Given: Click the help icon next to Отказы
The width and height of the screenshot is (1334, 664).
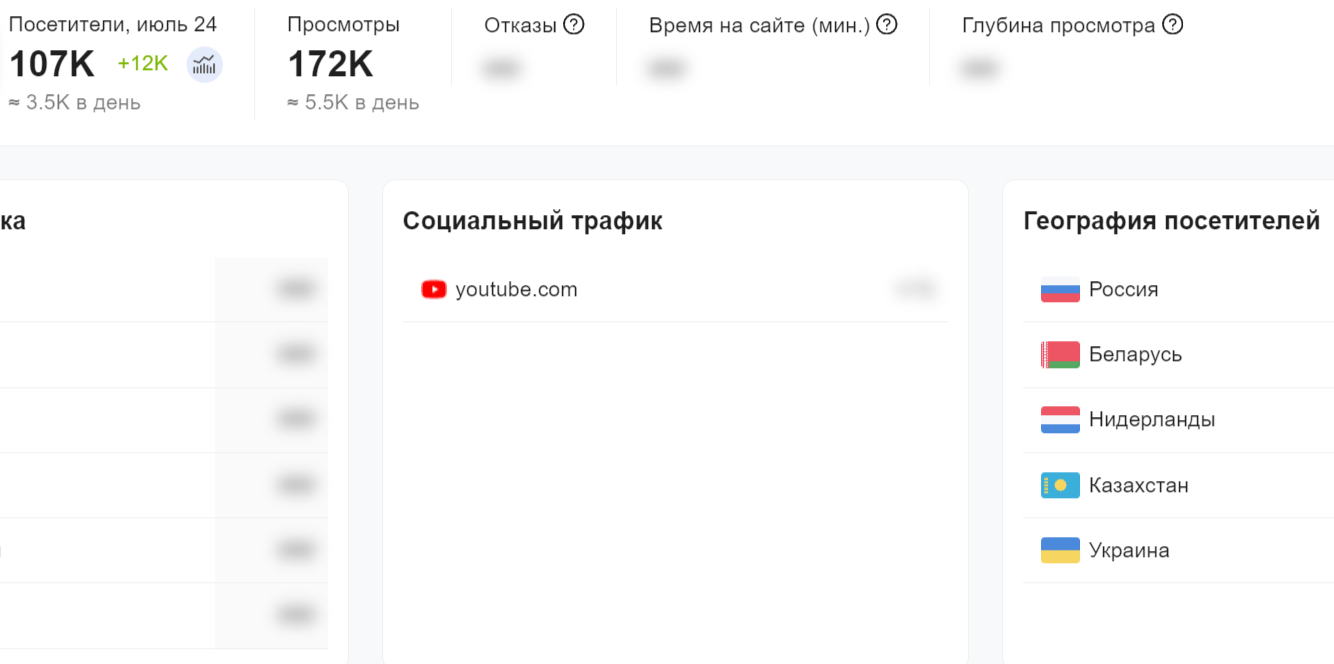Looking at the screenshot, I should click(574, 25).
